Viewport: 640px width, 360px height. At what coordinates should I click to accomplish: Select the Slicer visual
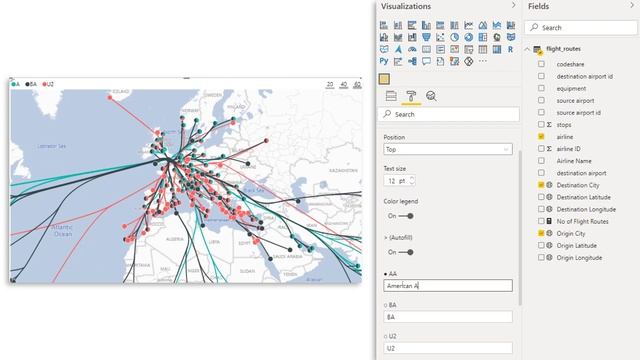469,49
